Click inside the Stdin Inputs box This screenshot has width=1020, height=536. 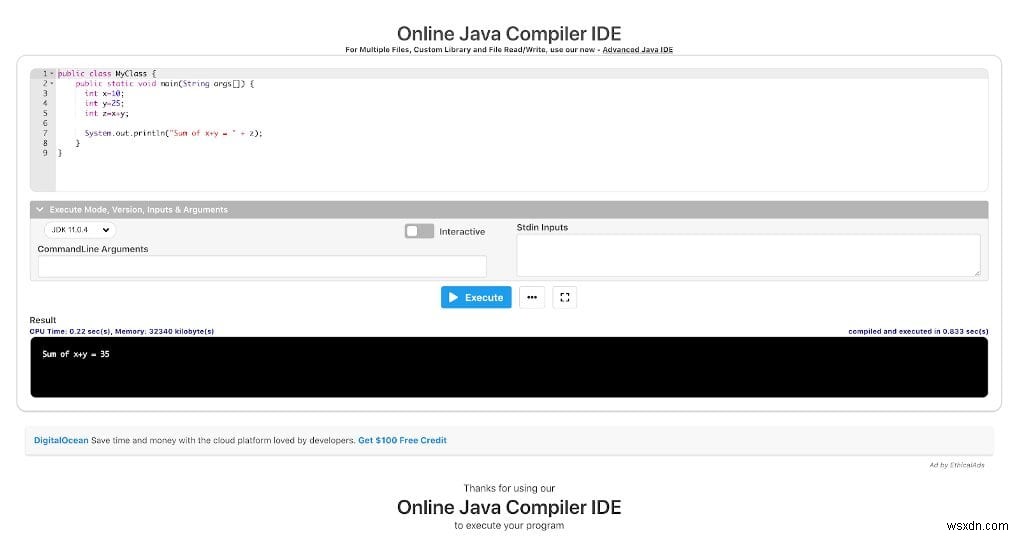(748, 255)
